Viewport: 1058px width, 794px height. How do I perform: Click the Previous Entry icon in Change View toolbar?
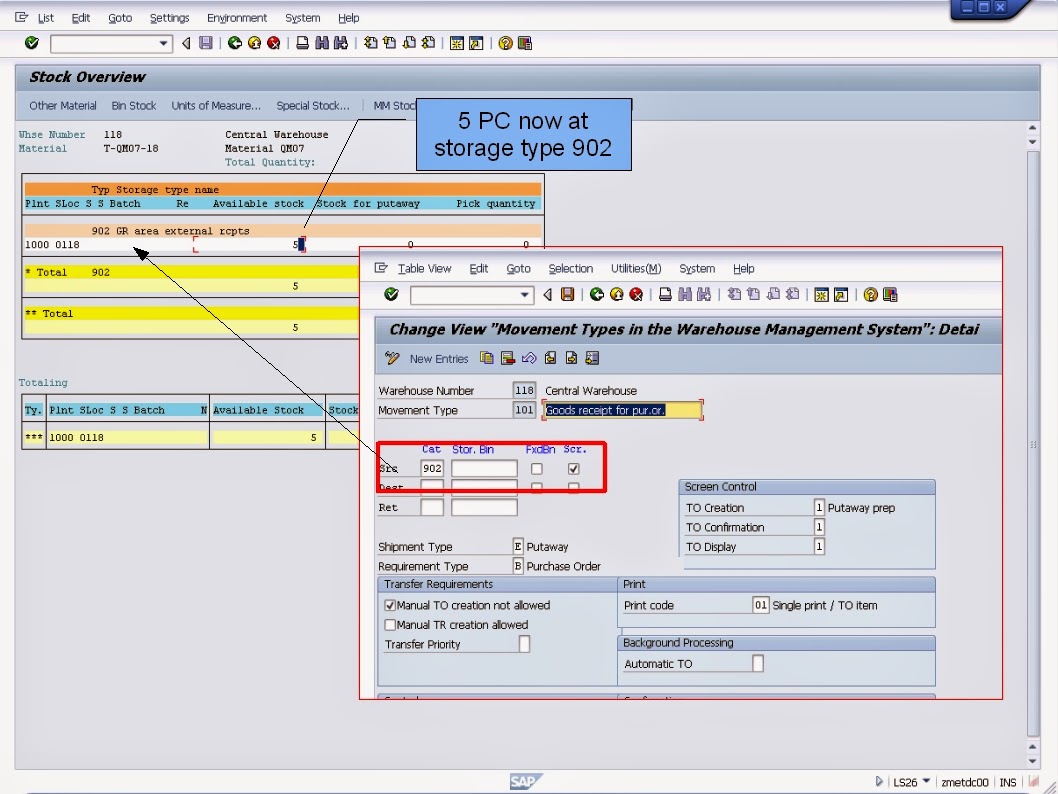(x=551, y=358)
